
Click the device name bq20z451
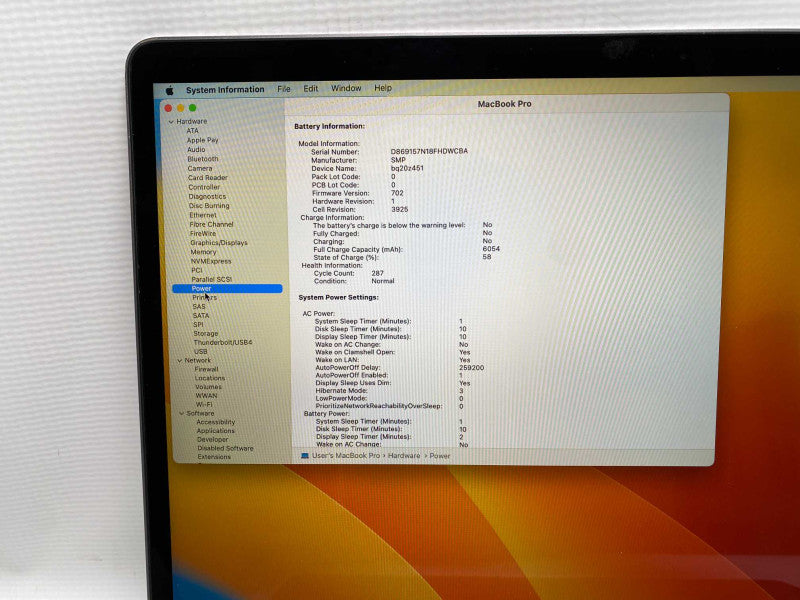tap(407, 168)
